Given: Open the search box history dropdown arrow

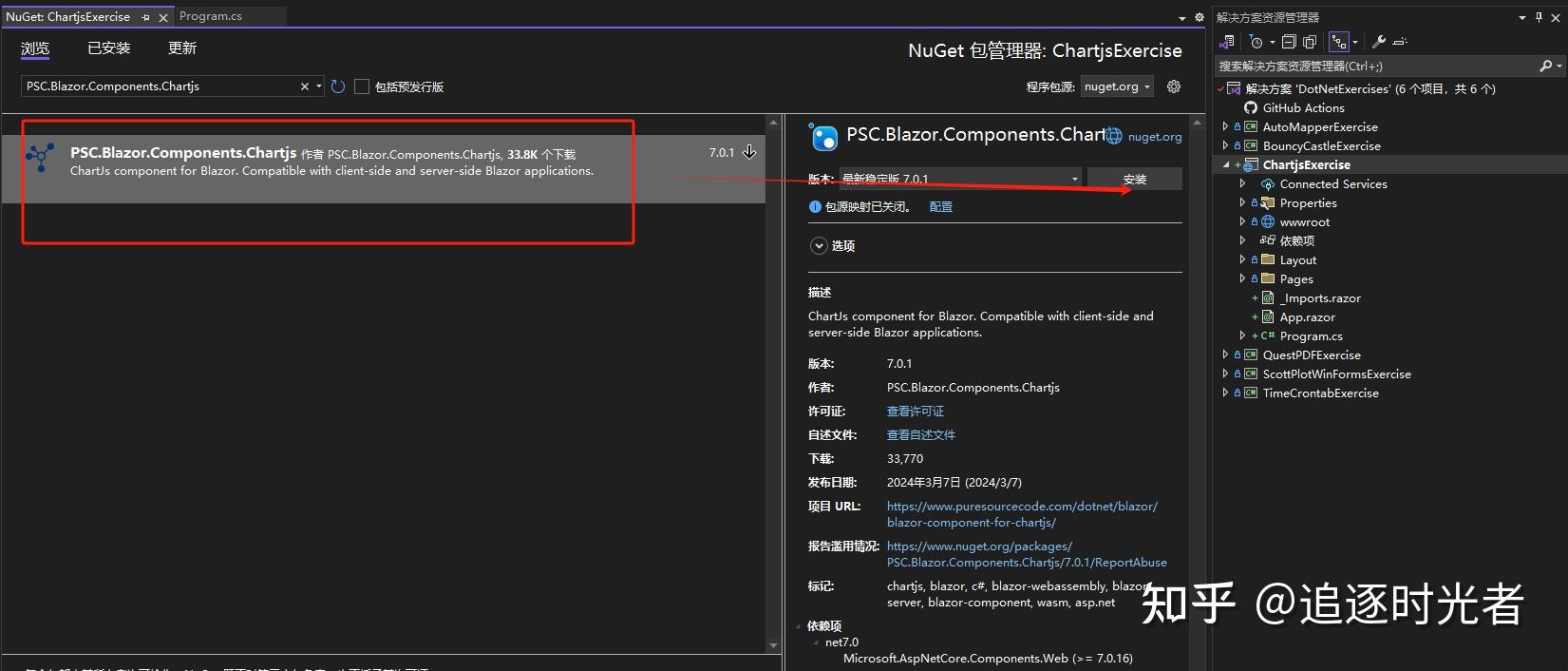Looking at the screenshot, I should pyautogui.click(x=319, y=86).
